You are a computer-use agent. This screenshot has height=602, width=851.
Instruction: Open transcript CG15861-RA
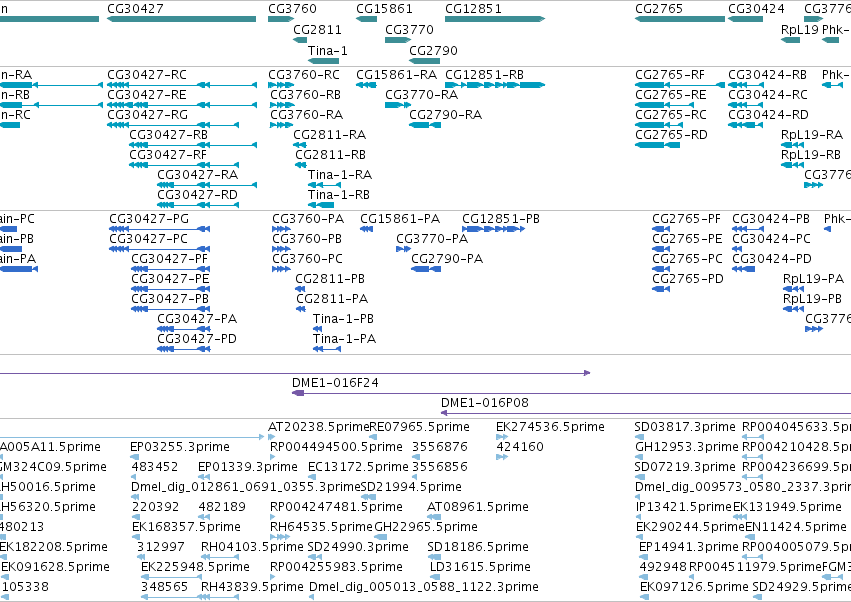tap(366, 85)
